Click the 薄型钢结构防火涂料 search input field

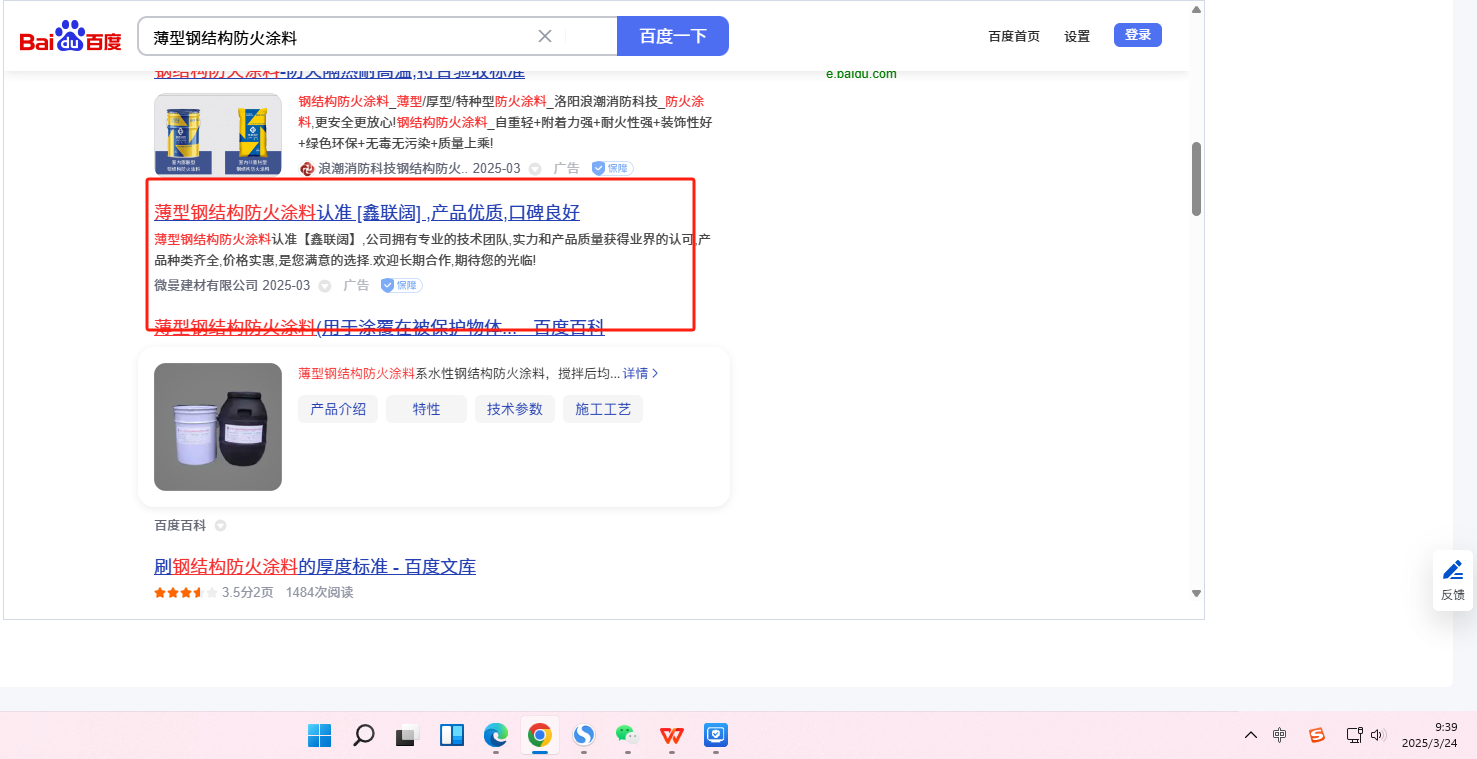click(x=340, y=37)
